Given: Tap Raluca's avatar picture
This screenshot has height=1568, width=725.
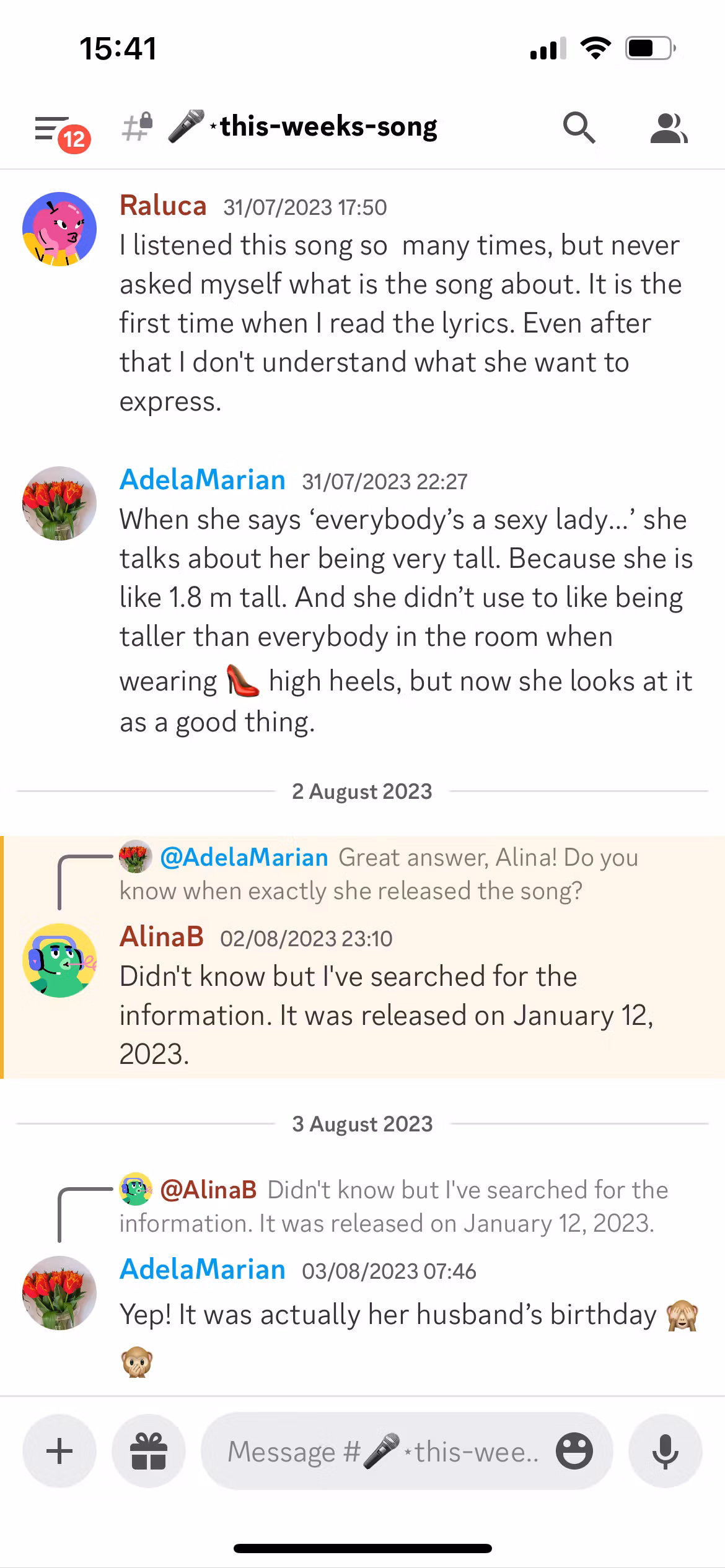Looking at the screenshot, I should click(x=59, y=229).
